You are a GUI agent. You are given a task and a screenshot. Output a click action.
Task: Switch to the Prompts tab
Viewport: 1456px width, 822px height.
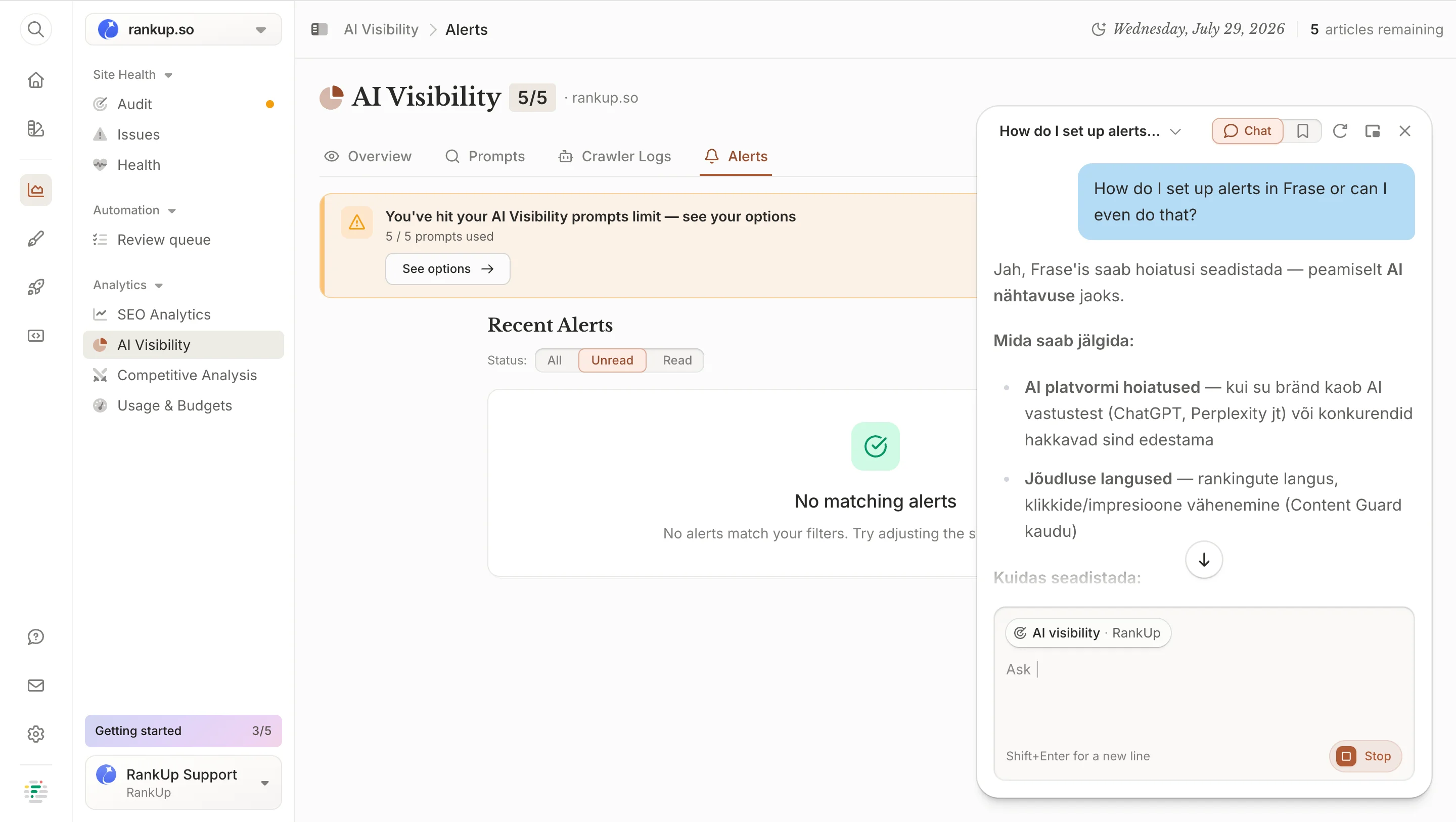485,157
